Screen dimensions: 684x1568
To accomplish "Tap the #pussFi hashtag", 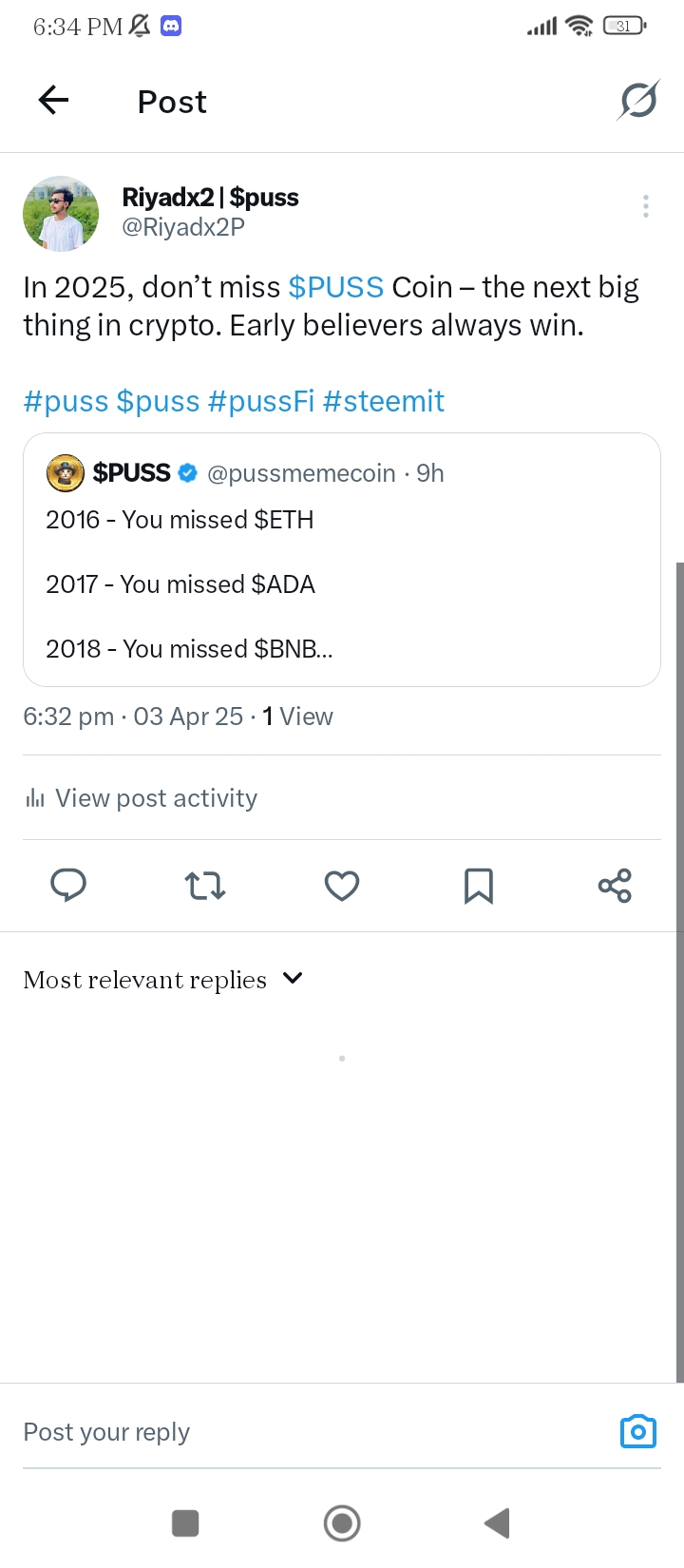I will pos(261,401).
